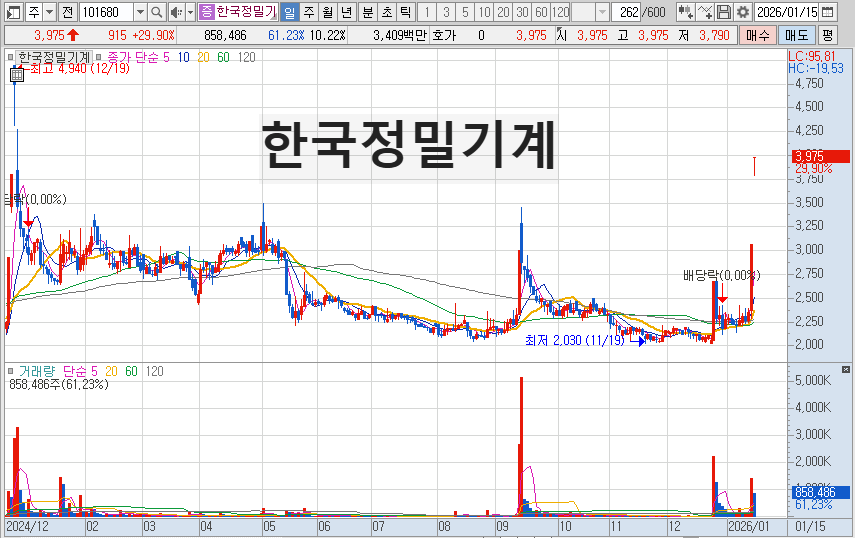Add a candlestick chart overlay icon
Viewport: 855px width, 538px height.
point(685,11)
